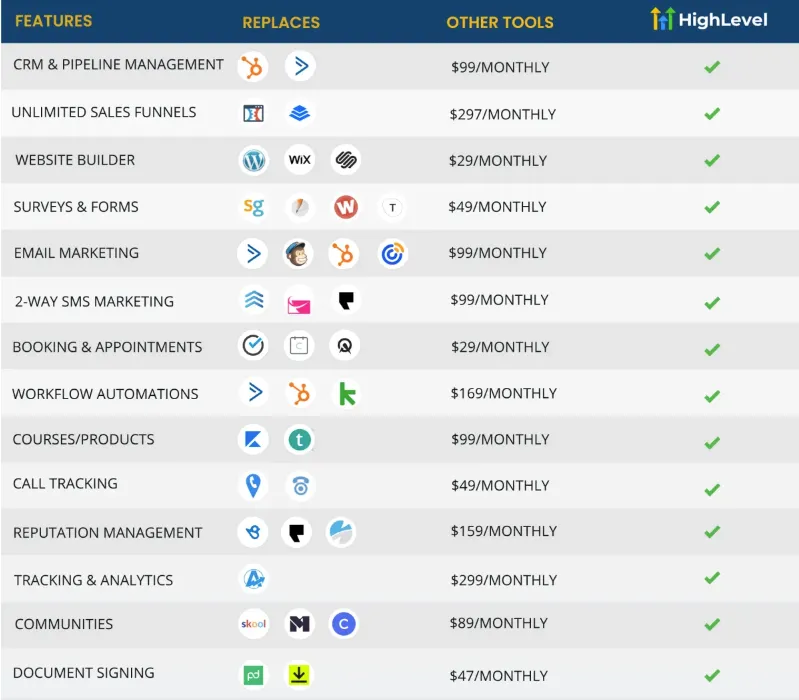The height and width of the screenshot is (700, 799).
Task: Click the OTHER TOOLS column header
Action: tap(500, 22)
